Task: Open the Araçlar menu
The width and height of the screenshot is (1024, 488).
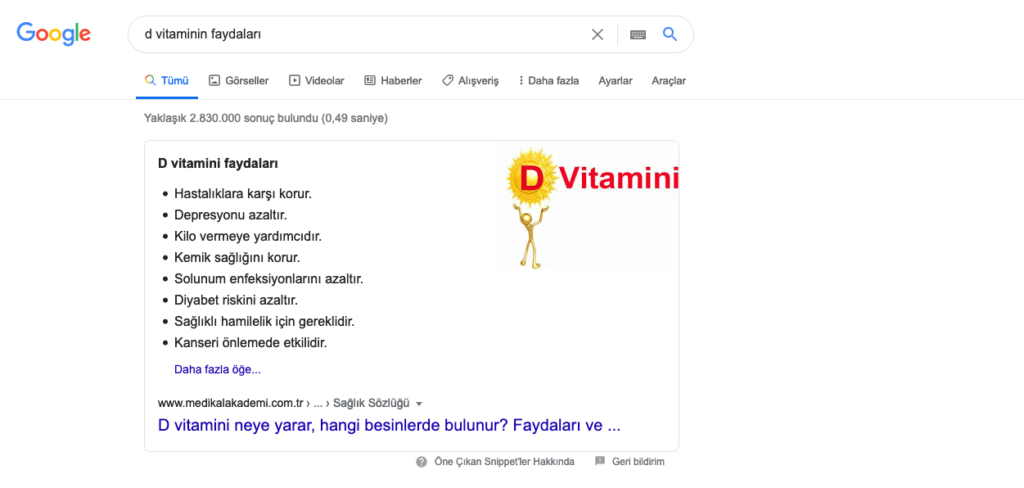Action: pos(668,80)
